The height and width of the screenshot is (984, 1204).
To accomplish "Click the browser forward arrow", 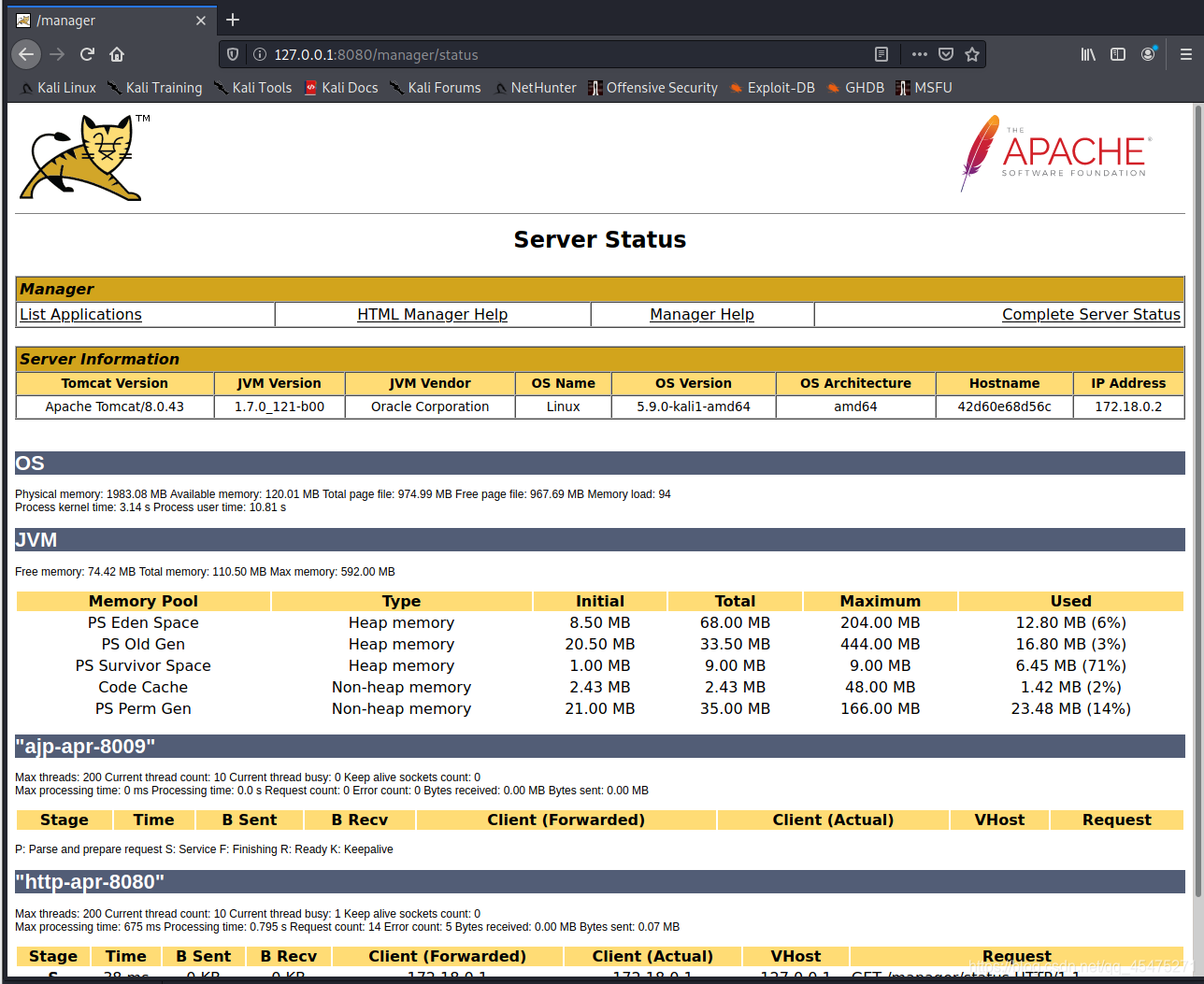I will [57, 54].
